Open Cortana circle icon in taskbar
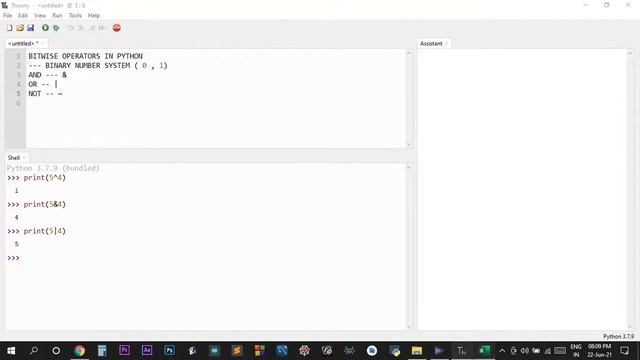The width and height of the screenshot is (640, 360). coord(56,351)
